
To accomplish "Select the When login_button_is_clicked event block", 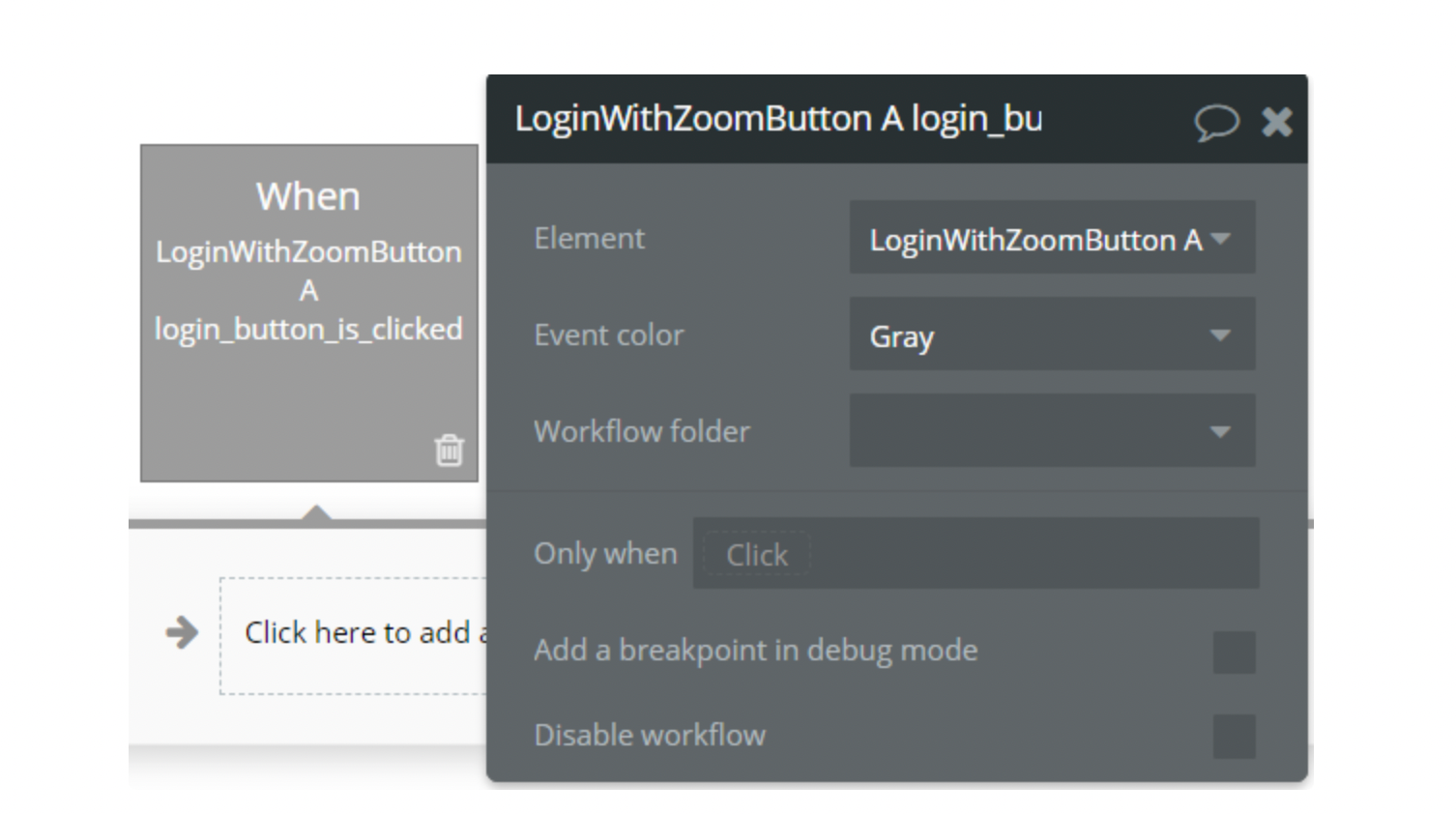I will (309, 313).
